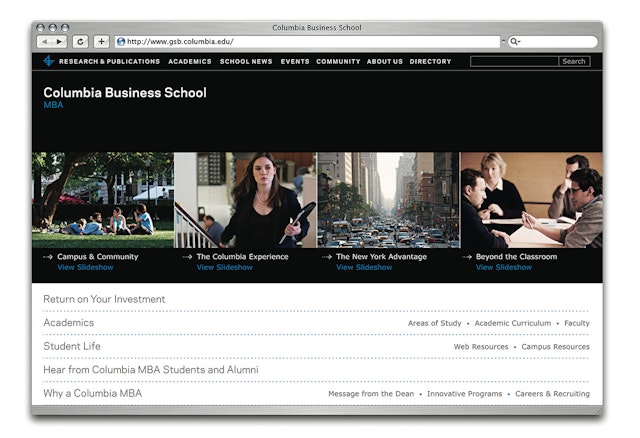640x438 pixels.
Task: Open the Community navigation item
Action: [x=338, y=62]
